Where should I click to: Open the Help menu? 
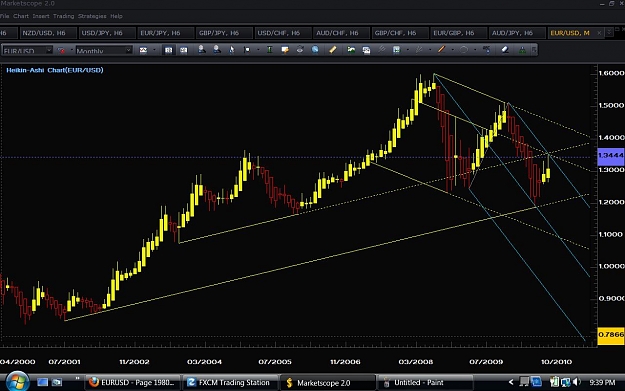tap(116, 16)
